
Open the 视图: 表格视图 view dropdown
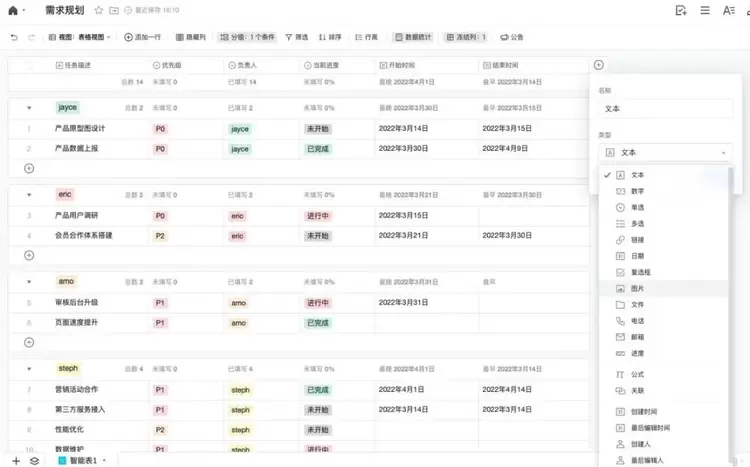click(x=79, y=37)
